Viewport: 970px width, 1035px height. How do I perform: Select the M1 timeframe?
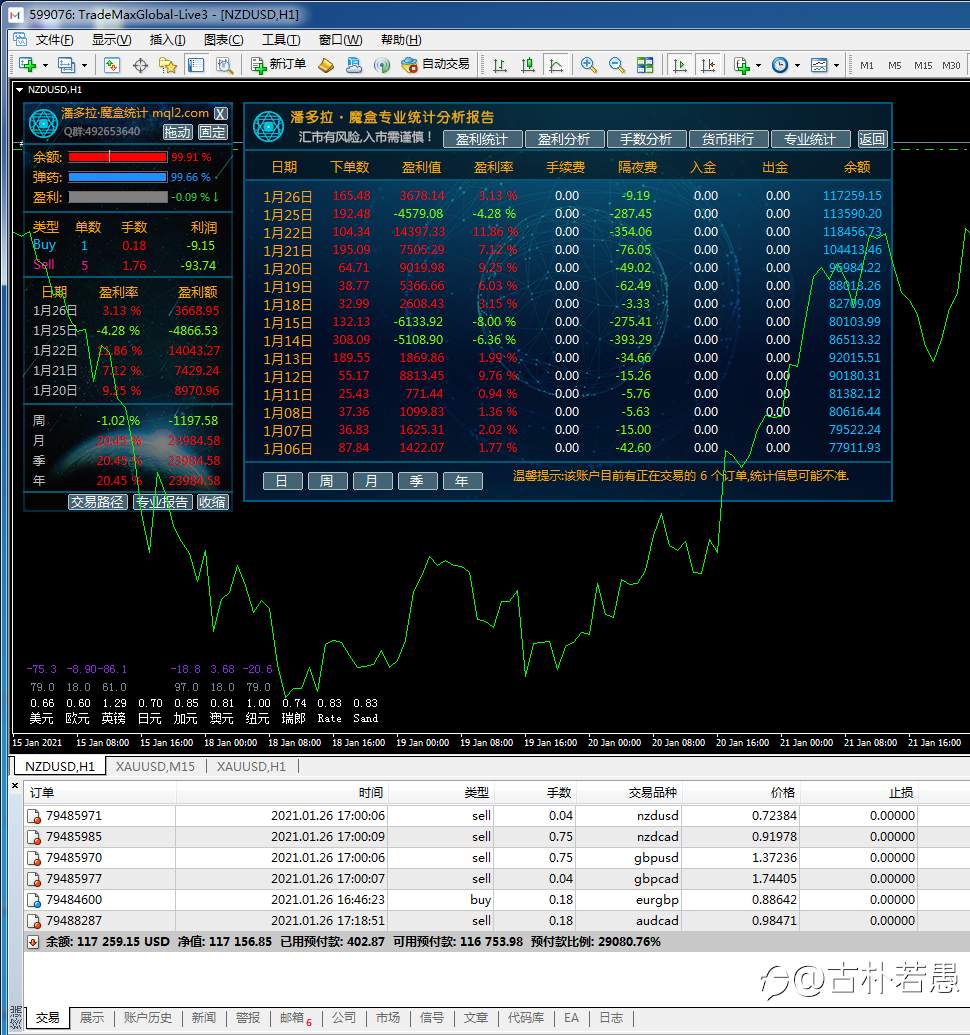pos(867,65)
